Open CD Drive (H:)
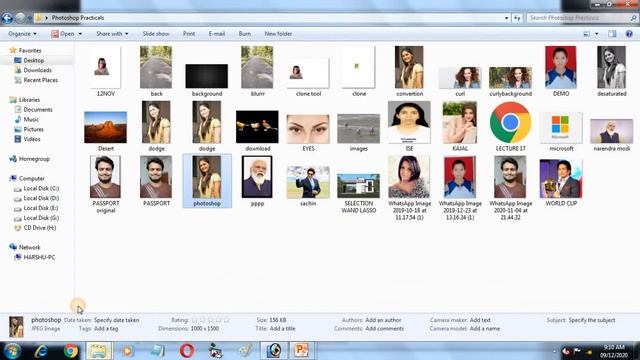Image resolution: width=640 pixels, height=360 pixels. point(40,228)
